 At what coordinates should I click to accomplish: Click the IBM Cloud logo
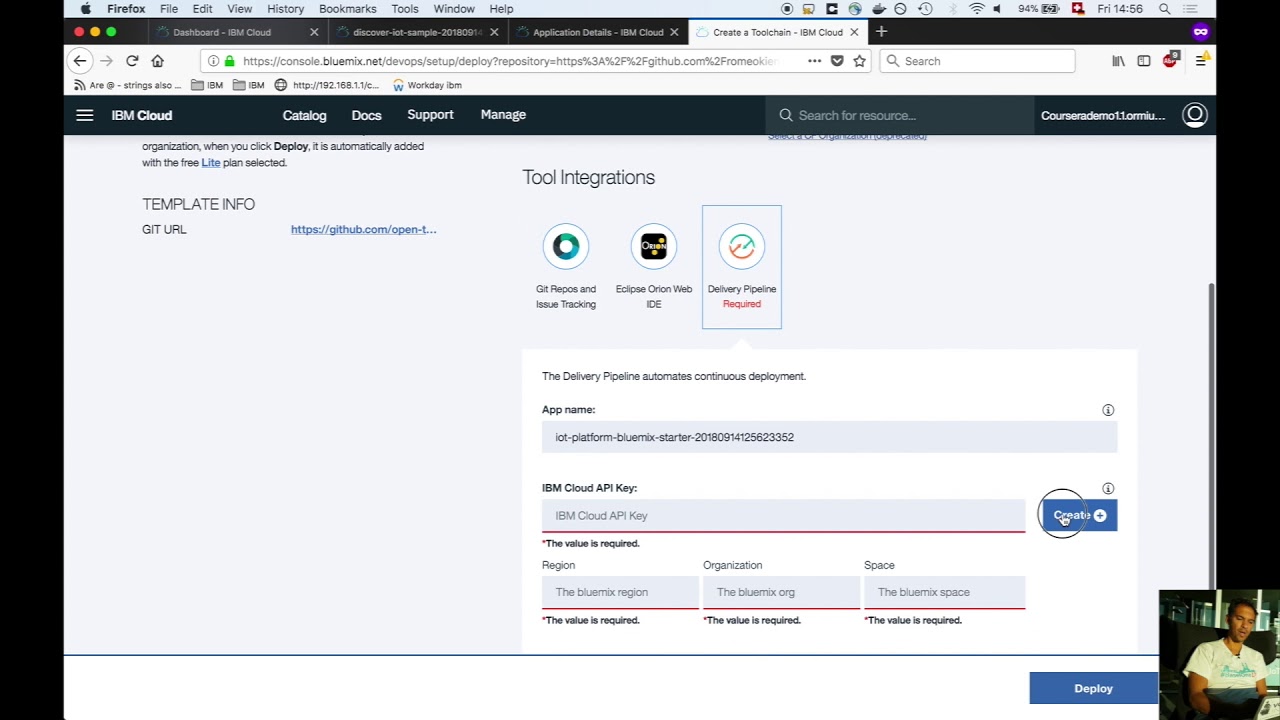point(142,115)
